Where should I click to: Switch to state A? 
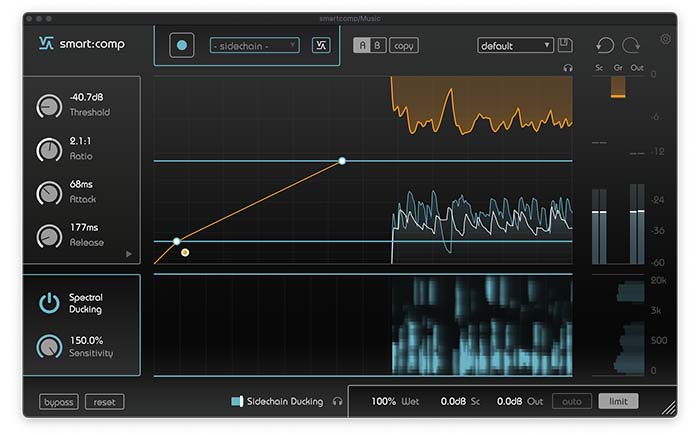pyautogui.click(x=362, y=46)
